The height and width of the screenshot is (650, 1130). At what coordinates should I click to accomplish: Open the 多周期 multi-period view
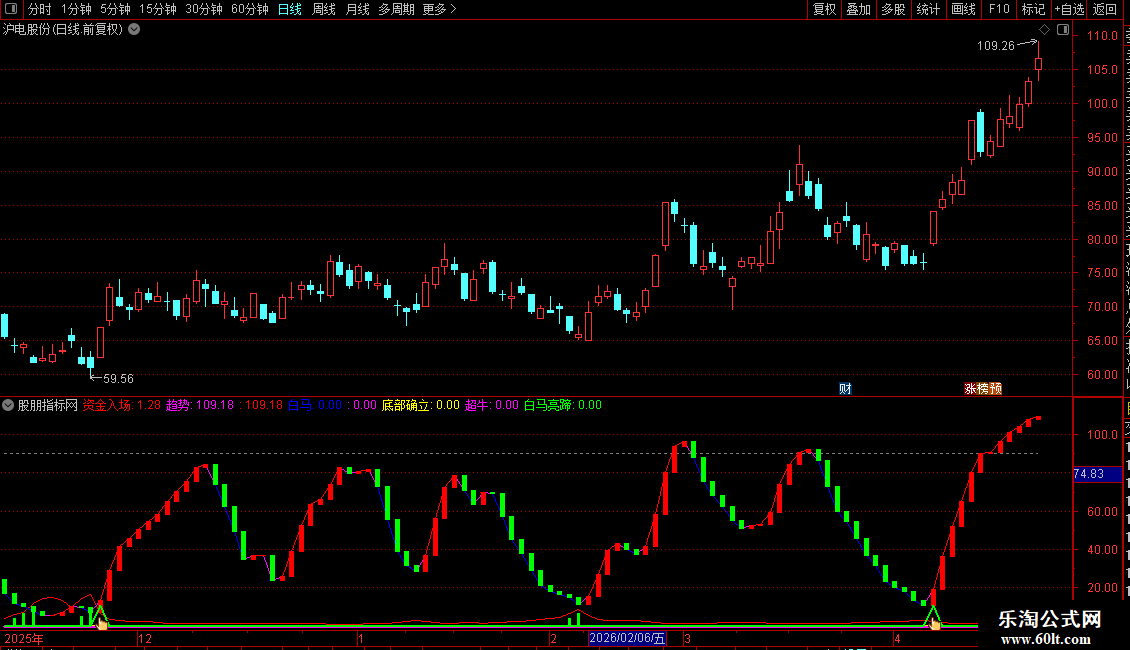coord(396,9)
